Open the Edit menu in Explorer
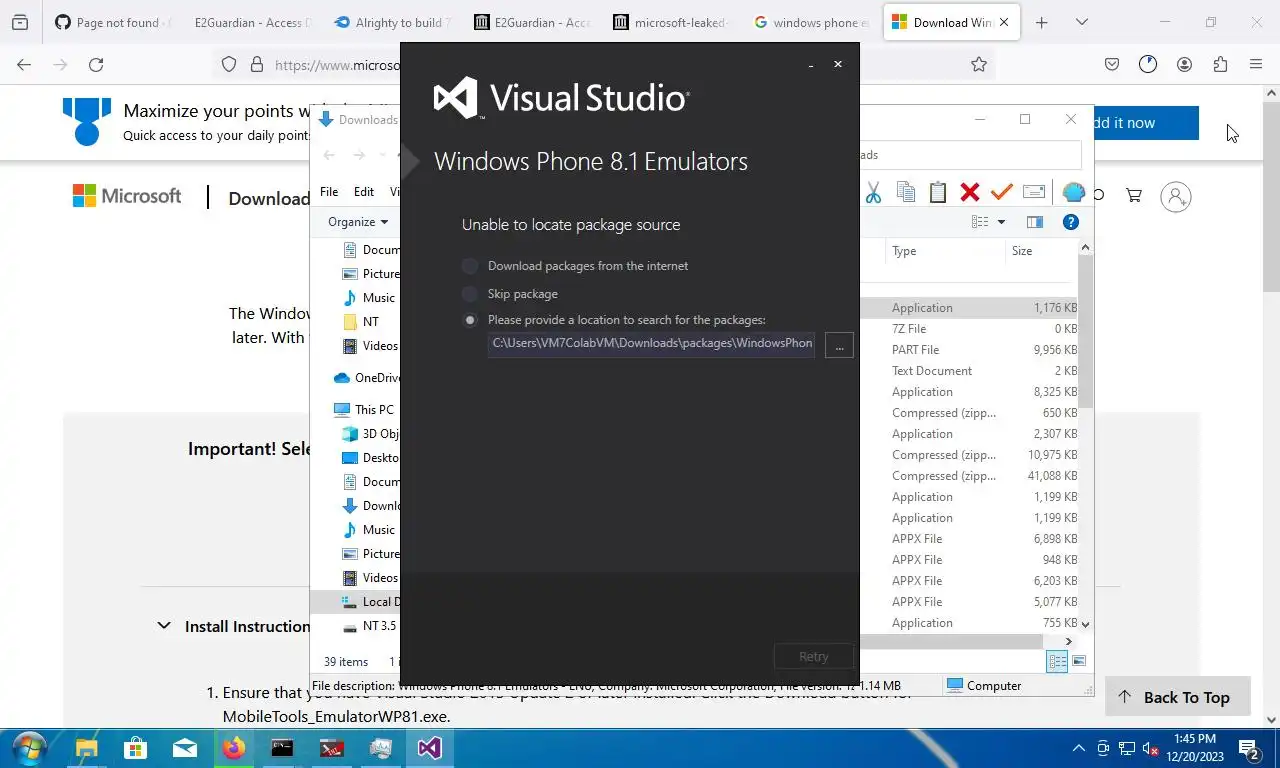The height and width of the screenshot is (768, 1280). [x=364, y=192]
